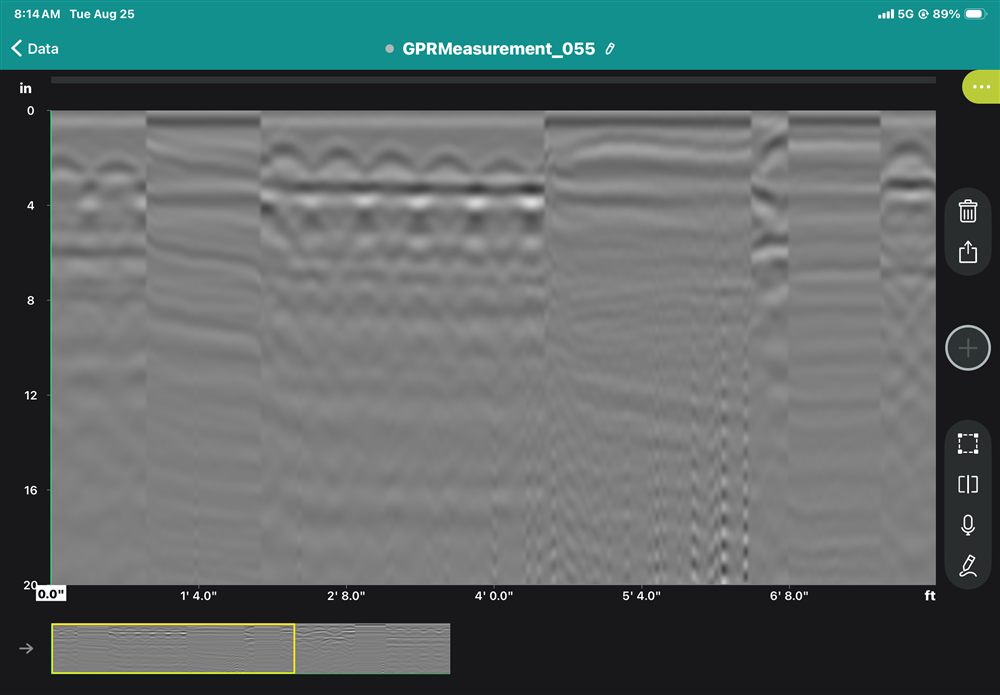The width and height of the screenshot is (1000, 695).
Task: Edit measurement name with pencil icon
Action: 610,48
